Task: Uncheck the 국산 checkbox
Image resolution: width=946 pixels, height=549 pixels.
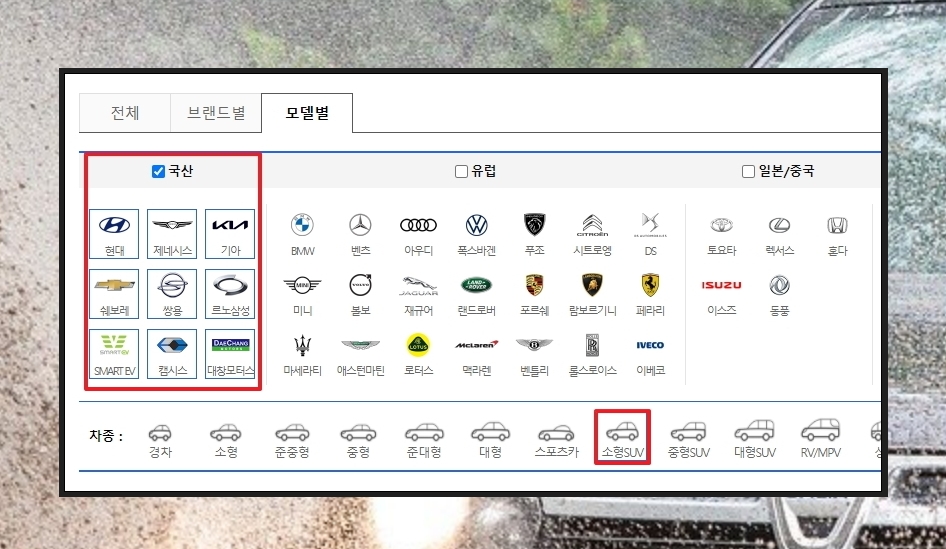Action: (x=158, y=171)
